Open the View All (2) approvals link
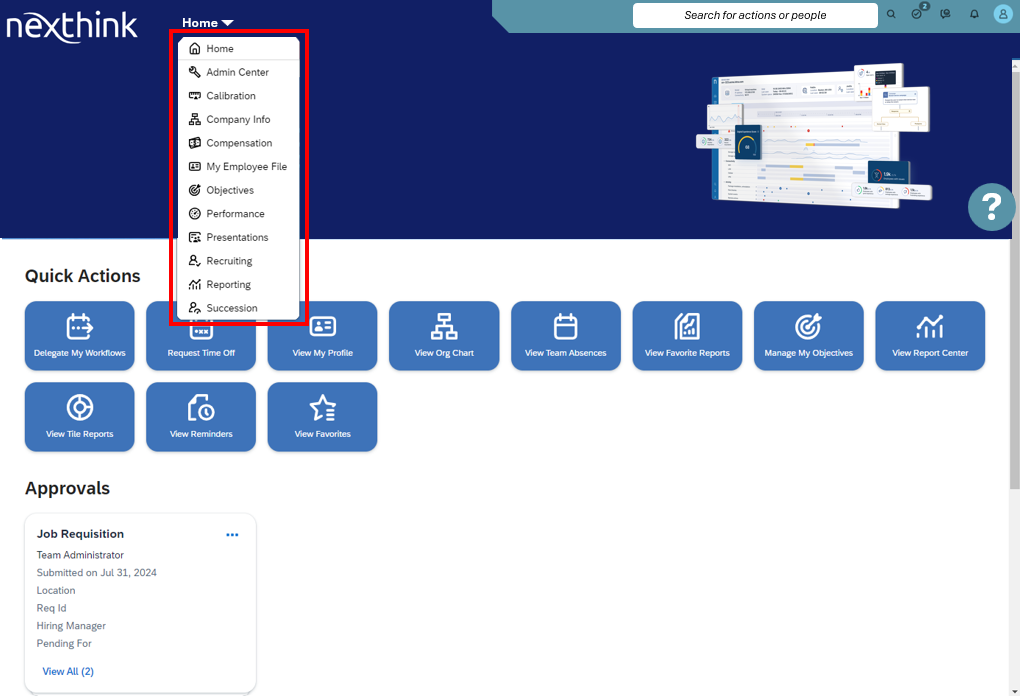 67,671
